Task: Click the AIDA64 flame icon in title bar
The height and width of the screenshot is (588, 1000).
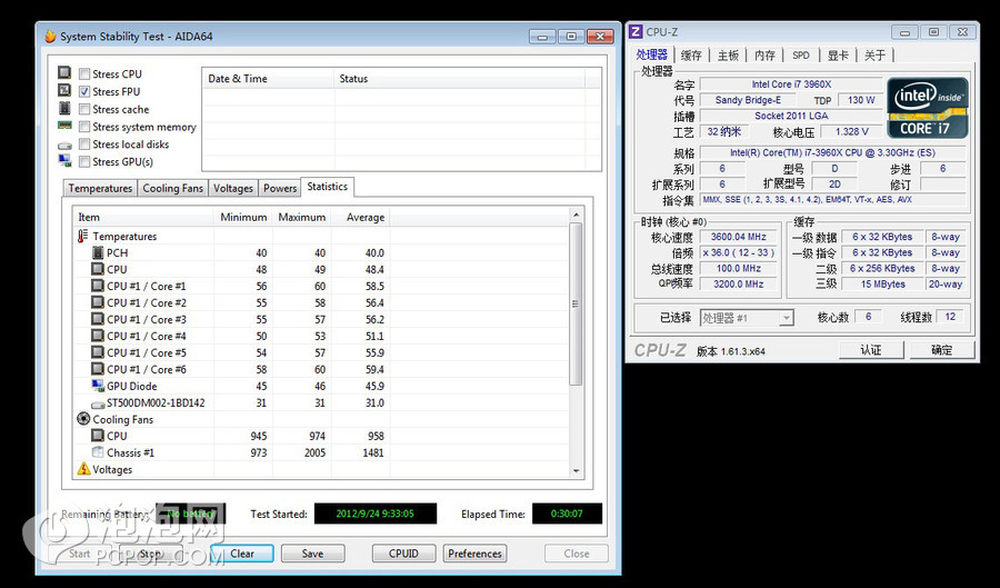Action: (x=50, y=36)
